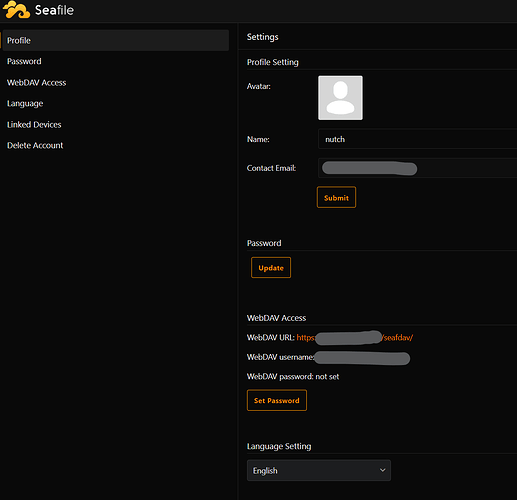Click 'Language Setting' section heading
The image size is (517, 500).
pyautogui.click(x=279, y=446)
